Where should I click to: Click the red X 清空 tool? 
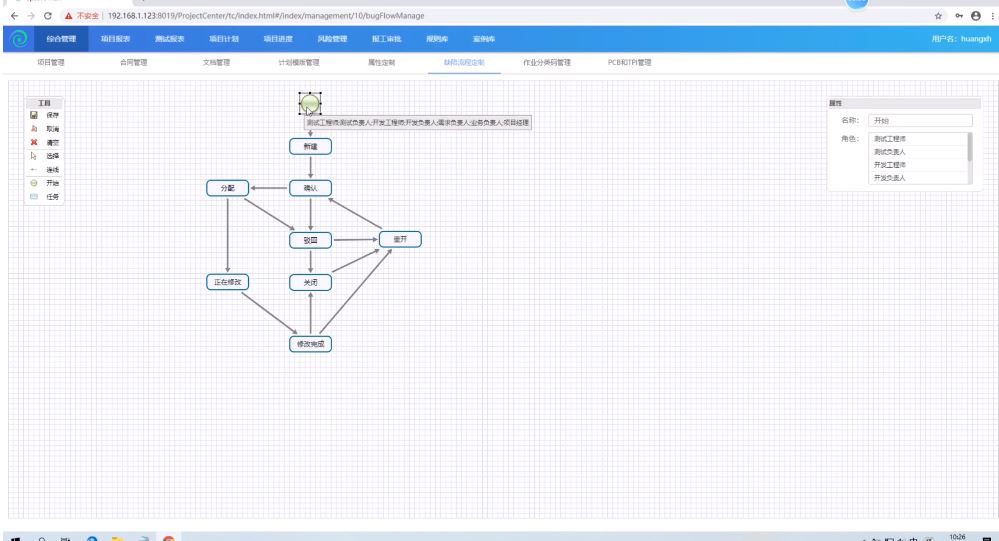tap(34, 143)
